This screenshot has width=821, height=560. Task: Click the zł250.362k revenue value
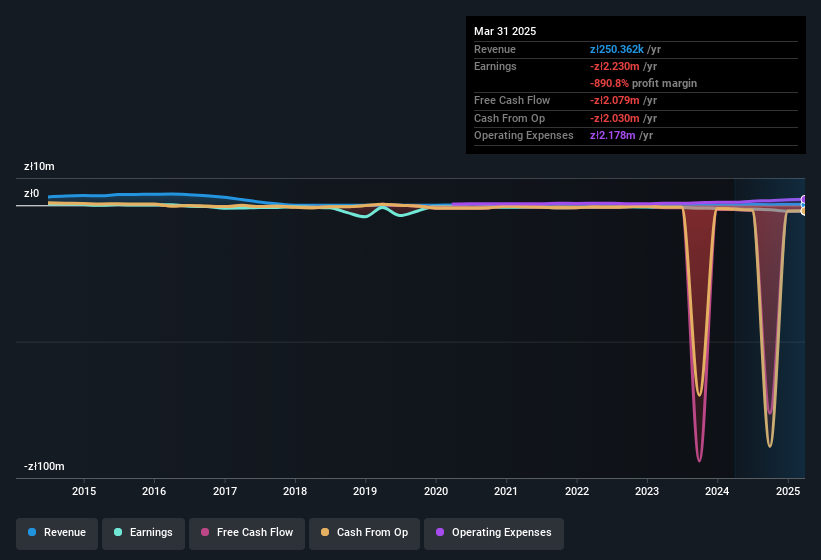point(617,49)
